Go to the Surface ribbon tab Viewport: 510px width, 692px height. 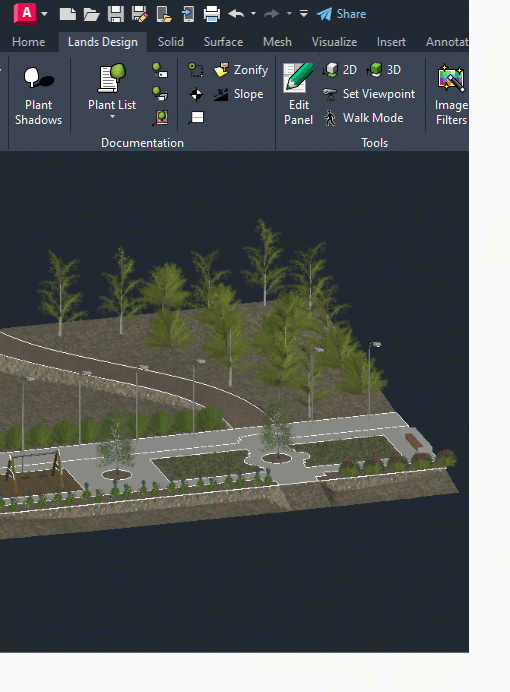click(223, 42)
